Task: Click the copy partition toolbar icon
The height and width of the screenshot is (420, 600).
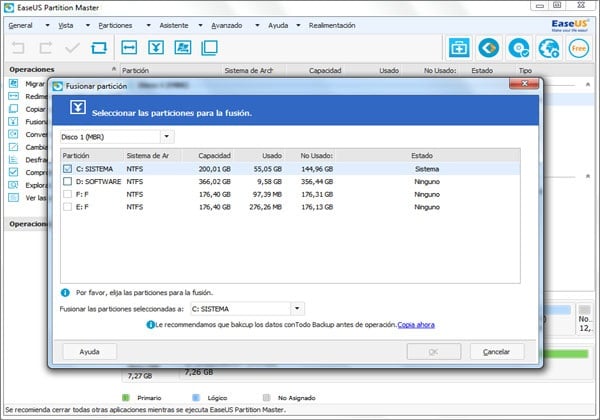Action: tap(209, 48)
